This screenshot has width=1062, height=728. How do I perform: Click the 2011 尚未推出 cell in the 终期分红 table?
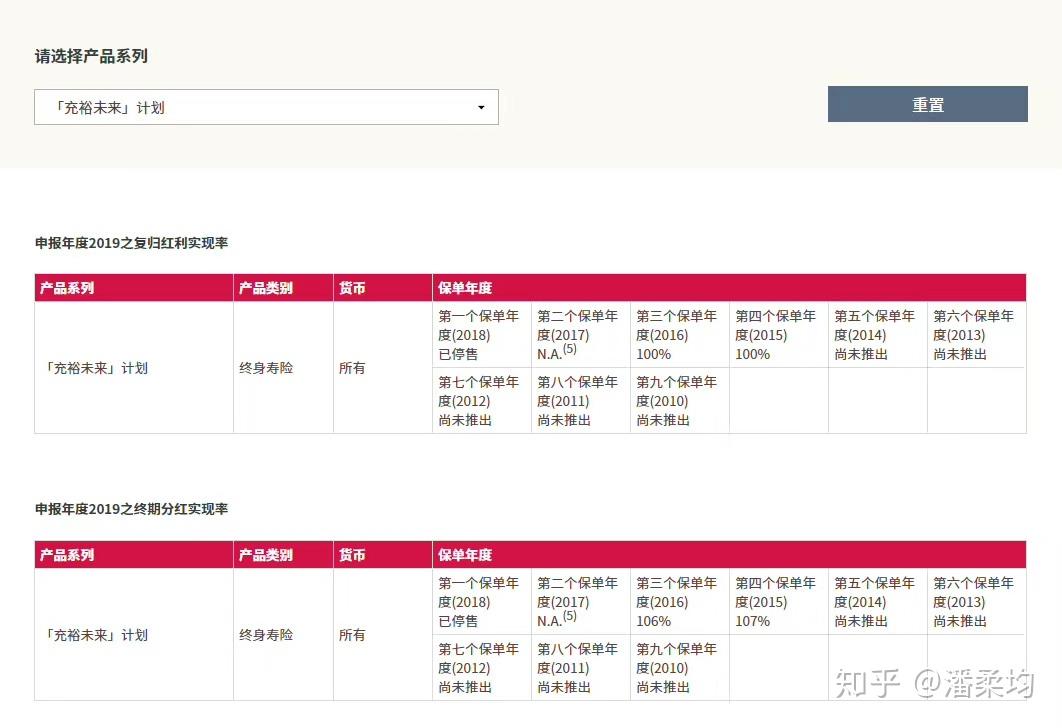[580, 668]
